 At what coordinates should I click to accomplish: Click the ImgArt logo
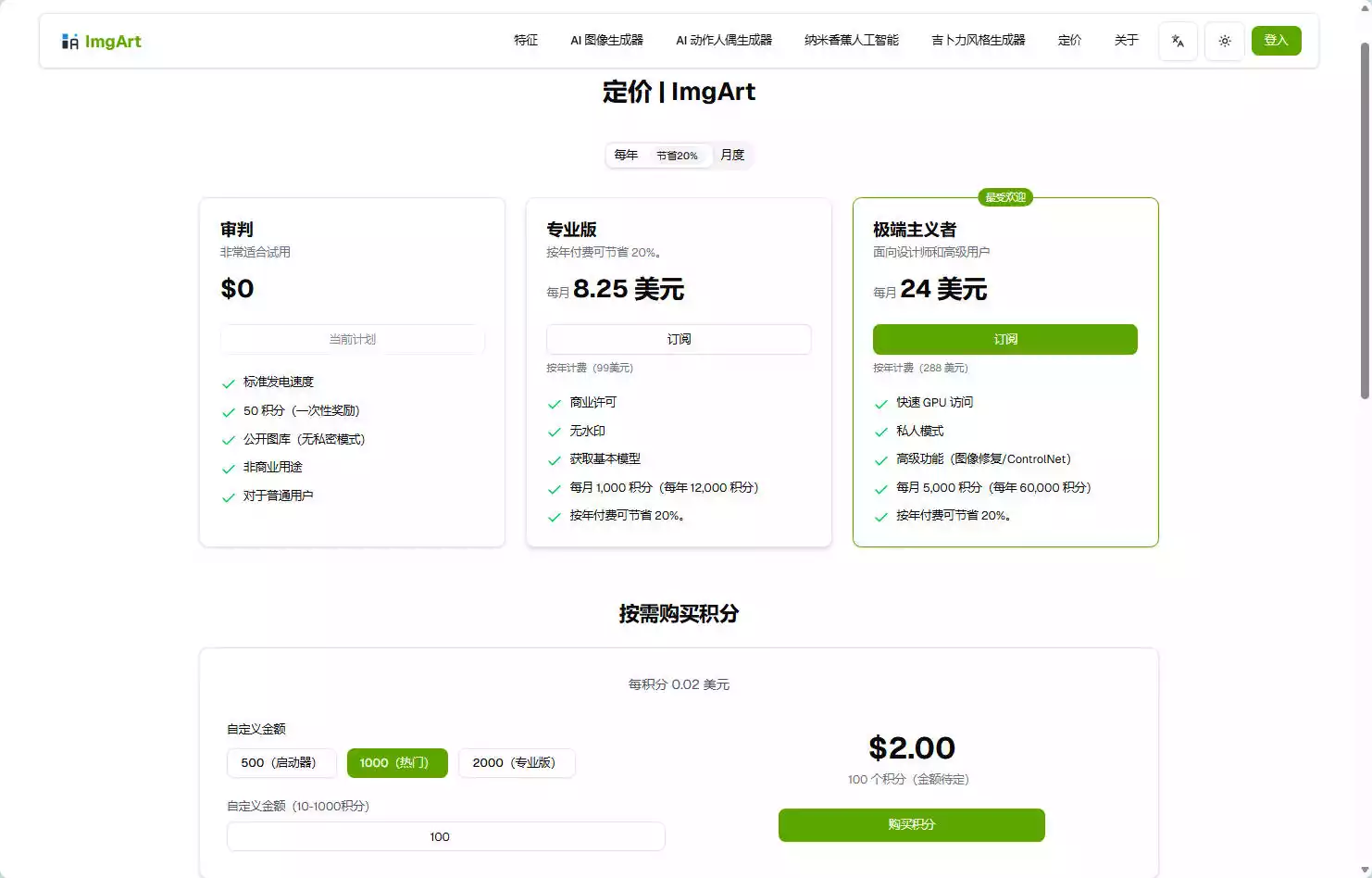tap(102, 41)
